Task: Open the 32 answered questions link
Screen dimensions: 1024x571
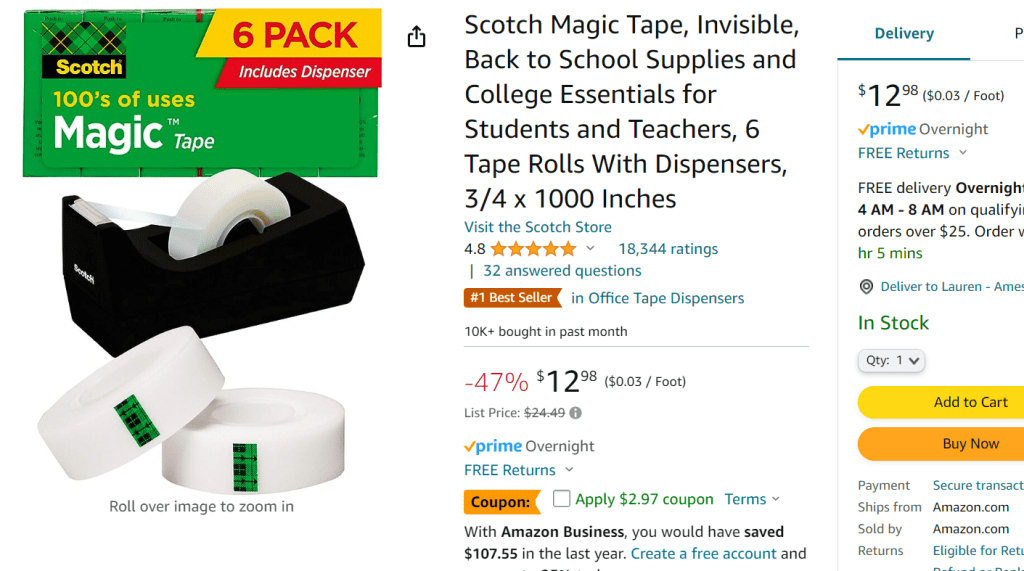Action: (x=562, y=271)
